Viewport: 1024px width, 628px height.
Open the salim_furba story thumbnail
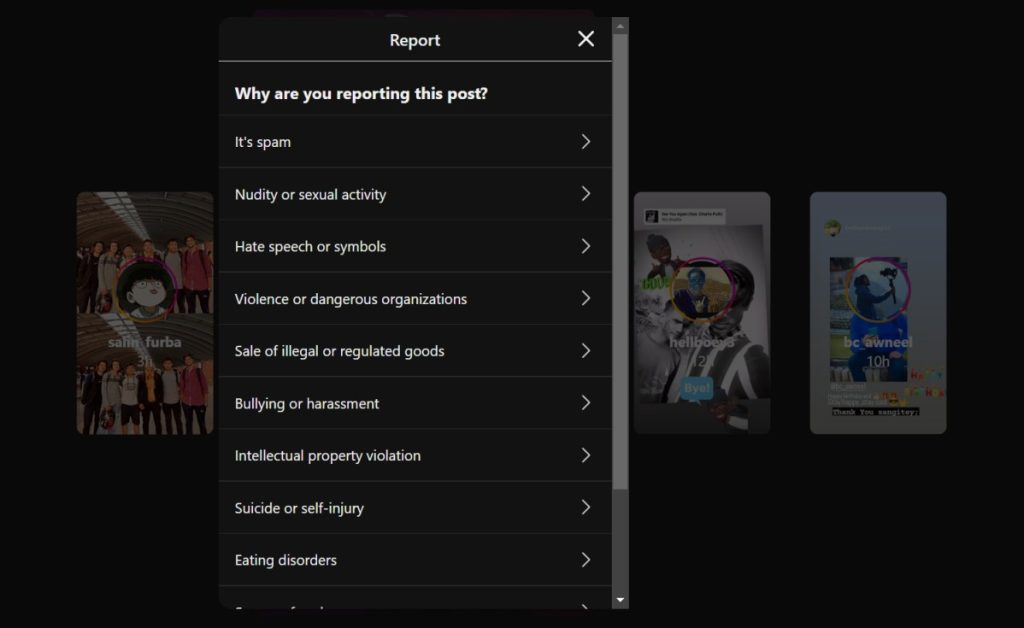pos(145,313)
